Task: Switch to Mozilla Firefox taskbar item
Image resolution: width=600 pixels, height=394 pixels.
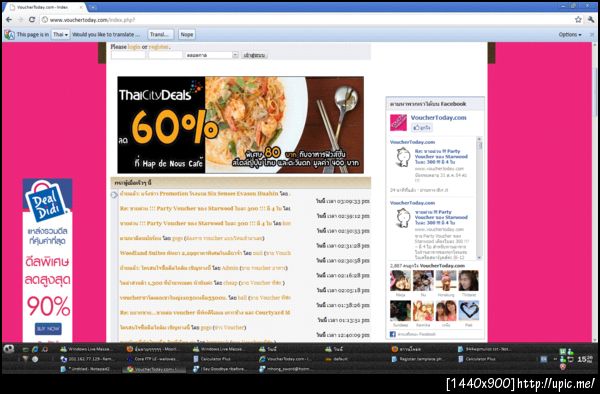Action: tap(152, 349)
